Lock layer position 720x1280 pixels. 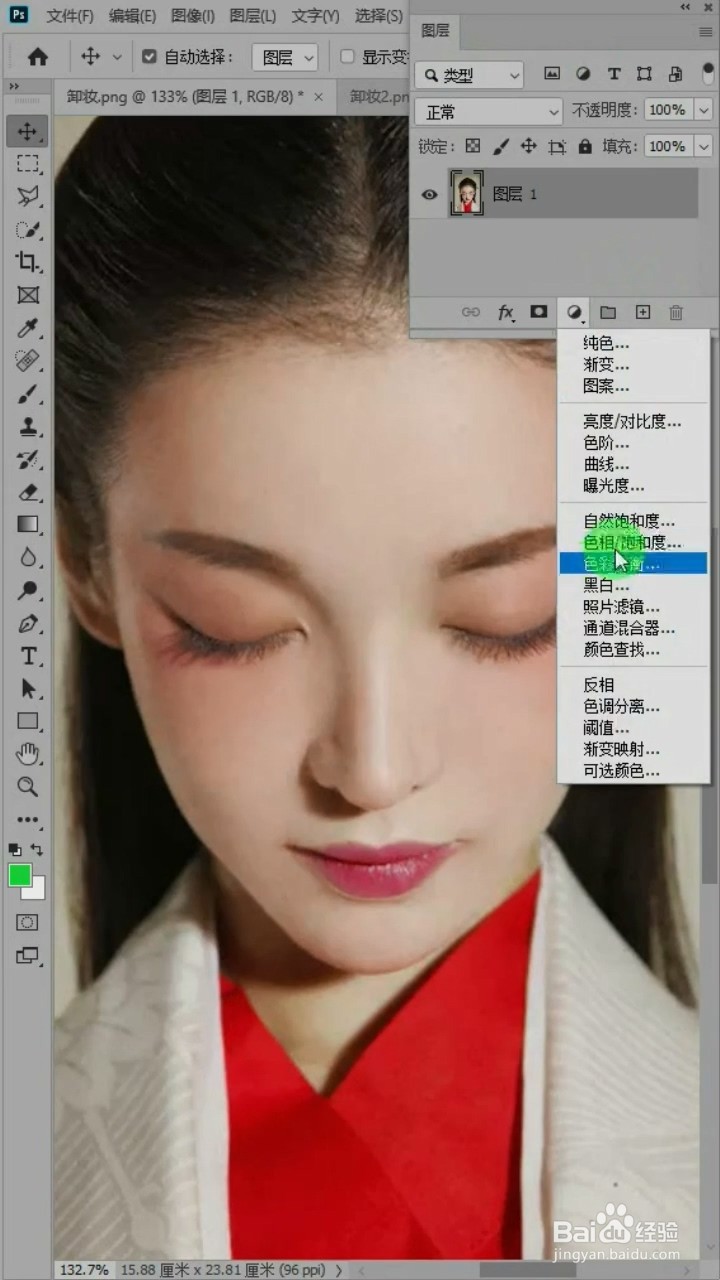(x=530, y=146)
